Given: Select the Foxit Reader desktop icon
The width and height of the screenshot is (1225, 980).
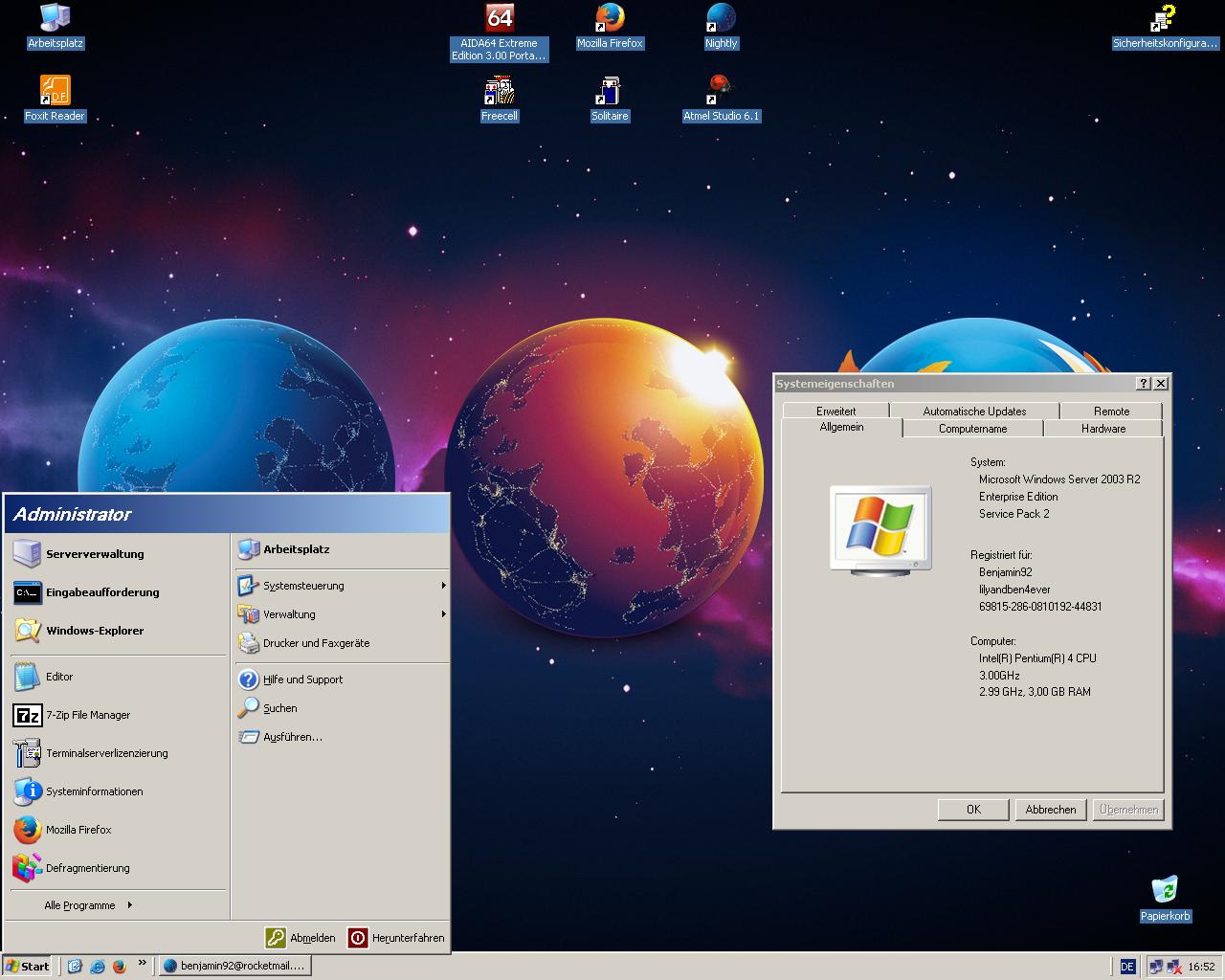Looking at the screenshot, I should (55, 92).
